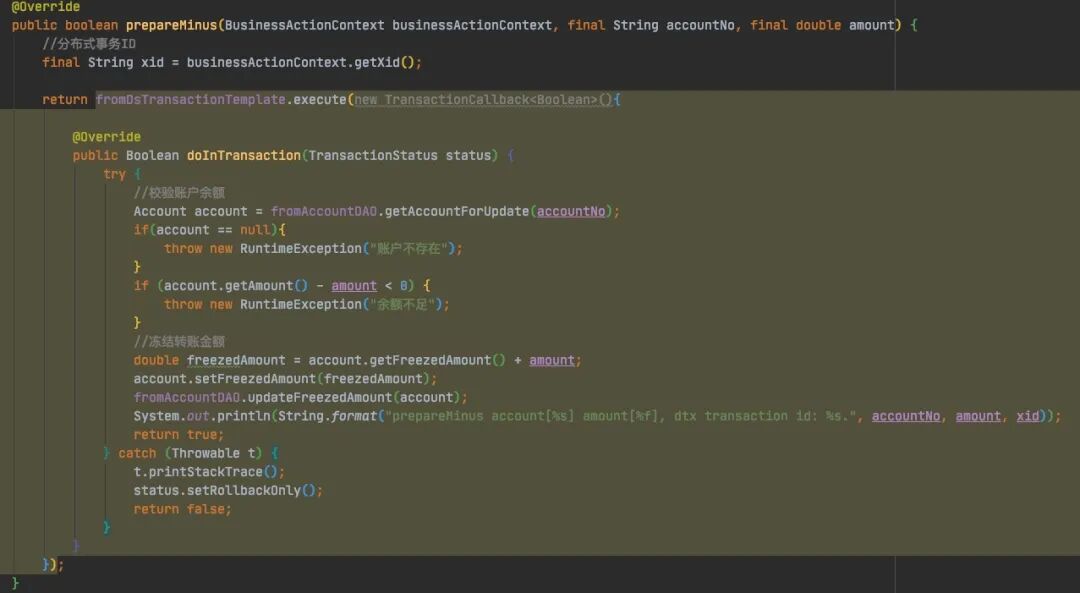
Task: Click the //冻结转账金额 comment
Action: [179, 342]
